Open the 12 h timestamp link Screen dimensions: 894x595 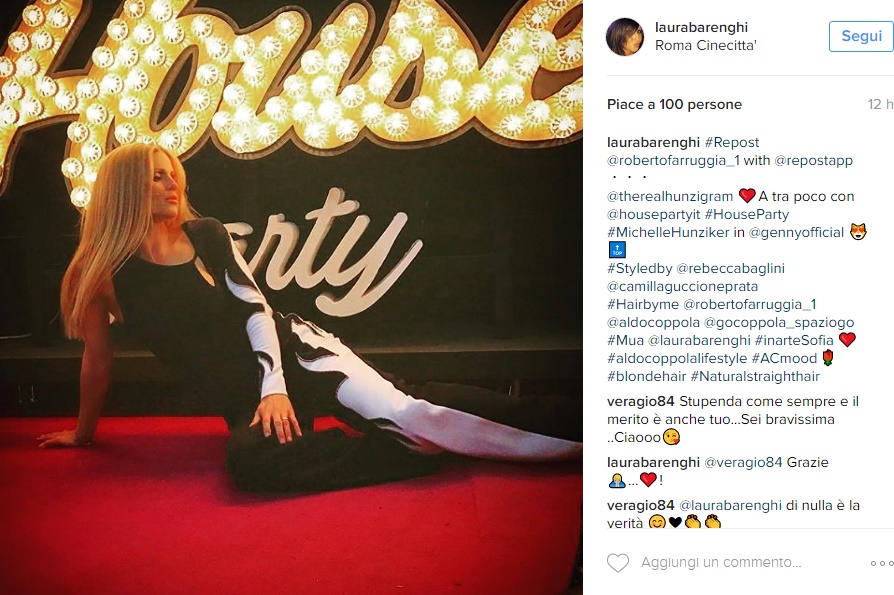pos(880,104)
